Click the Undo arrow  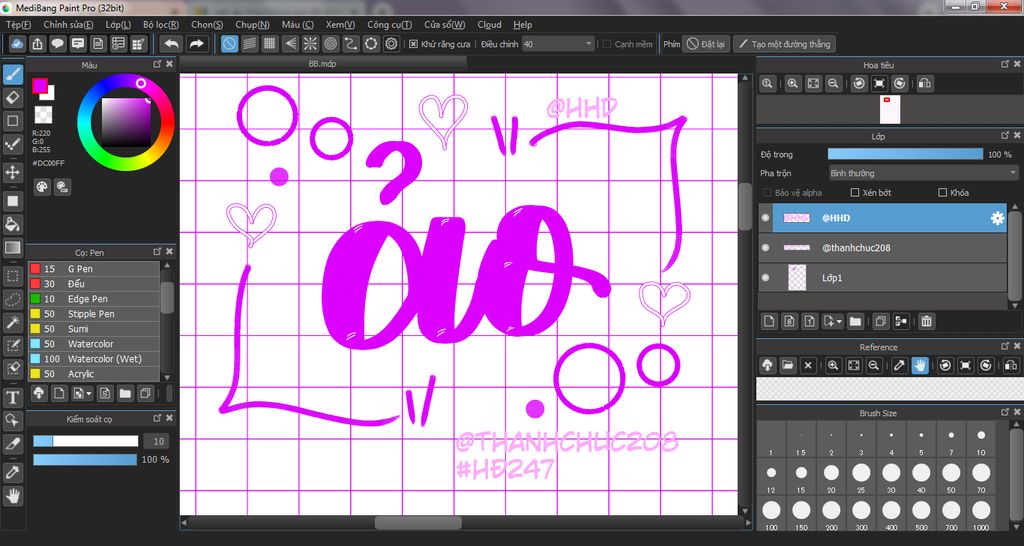coord(171,44)
